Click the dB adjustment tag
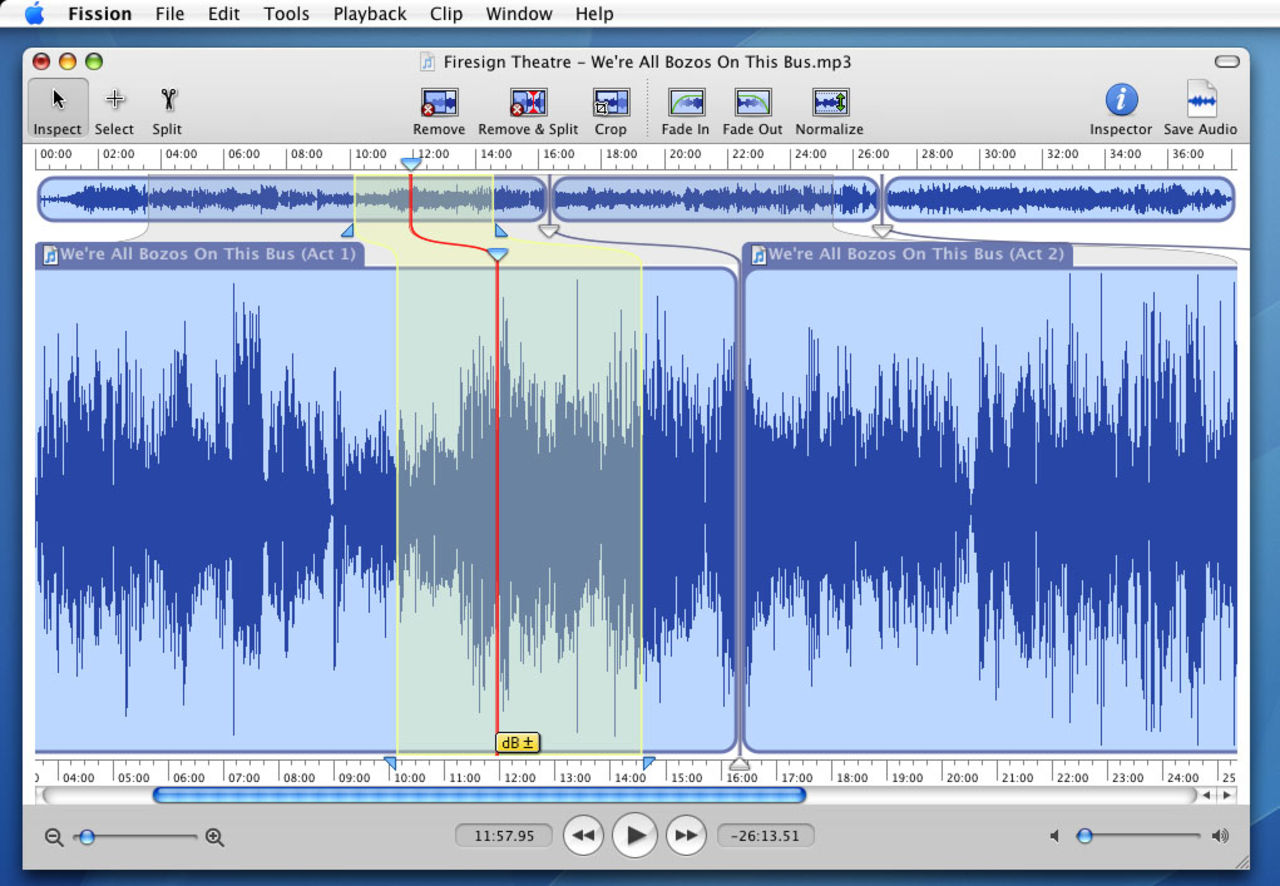The image size is (1280, 886). (x=518, y=742)
